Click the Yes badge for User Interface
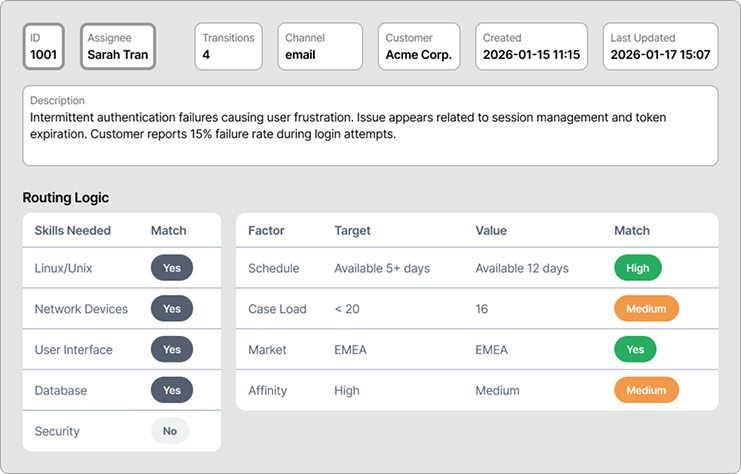The height and width of the screenshot is (474, 741). coord(172,349)
